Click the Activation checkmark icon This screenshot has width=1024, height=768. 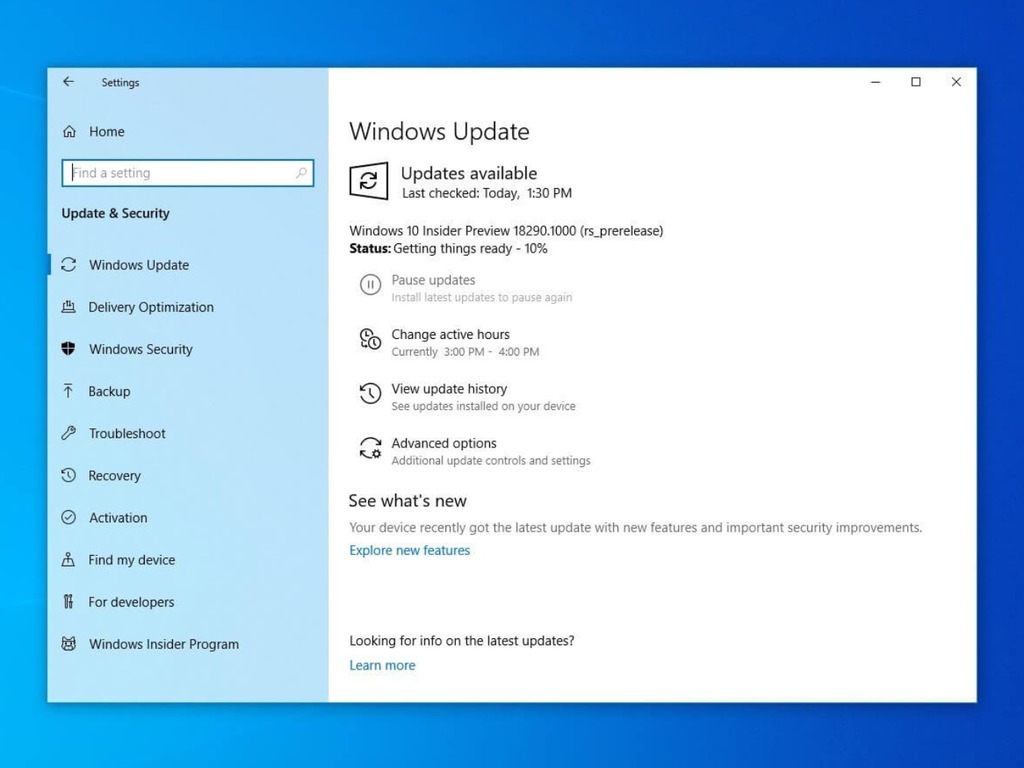[x=69, y=517]
